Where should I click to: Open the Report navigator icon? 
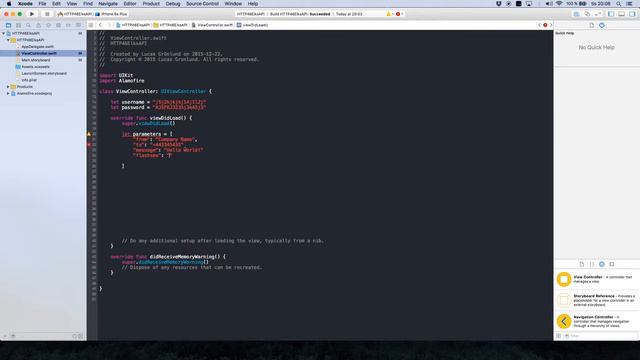point(78,25)
